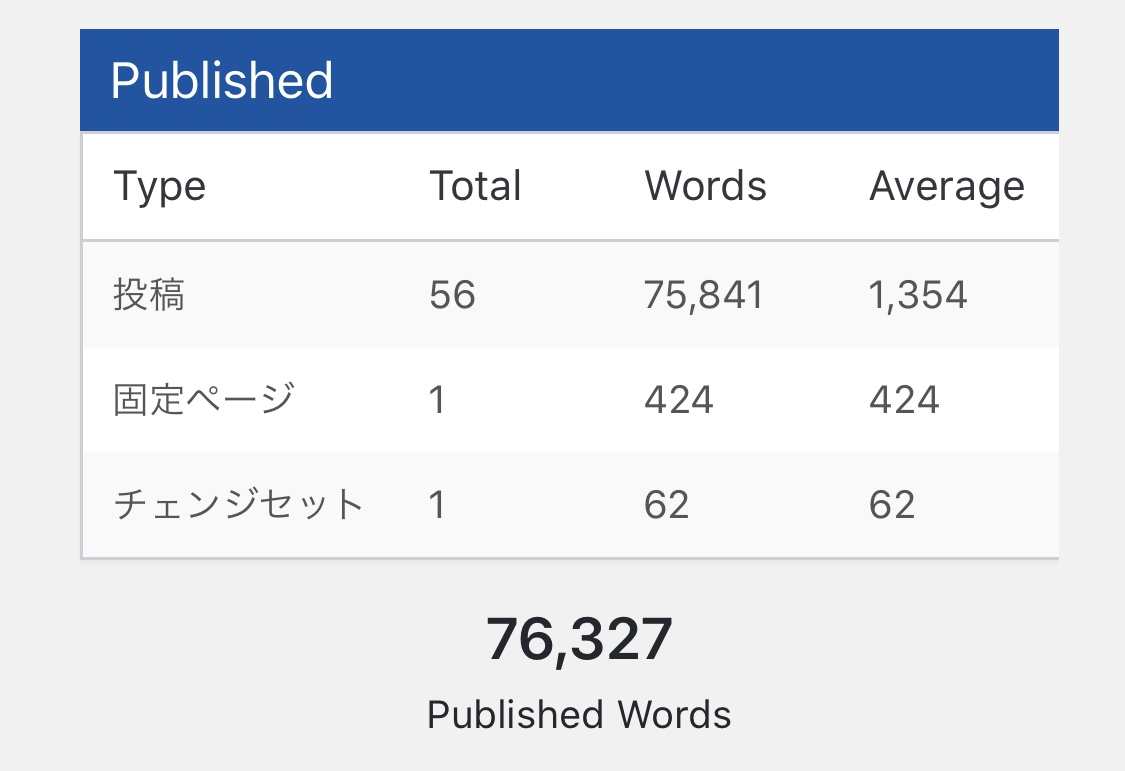Screen dimensions: 1125x771
Task: Click the チェンジセット row label
Action: coord(238,504)
